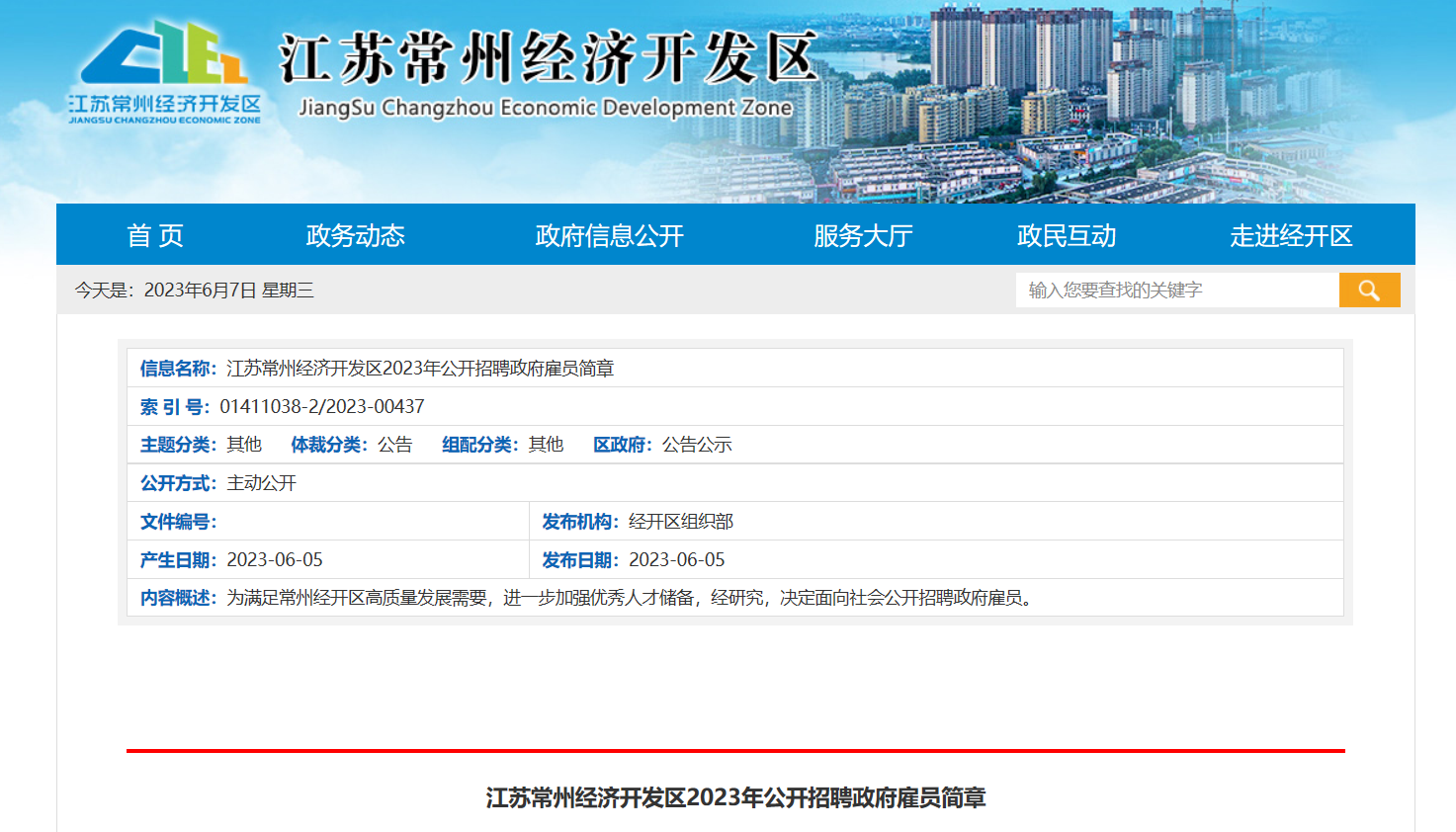Open the 政府信息公开 section
1456x832 pixels.
tap(609, 235)
